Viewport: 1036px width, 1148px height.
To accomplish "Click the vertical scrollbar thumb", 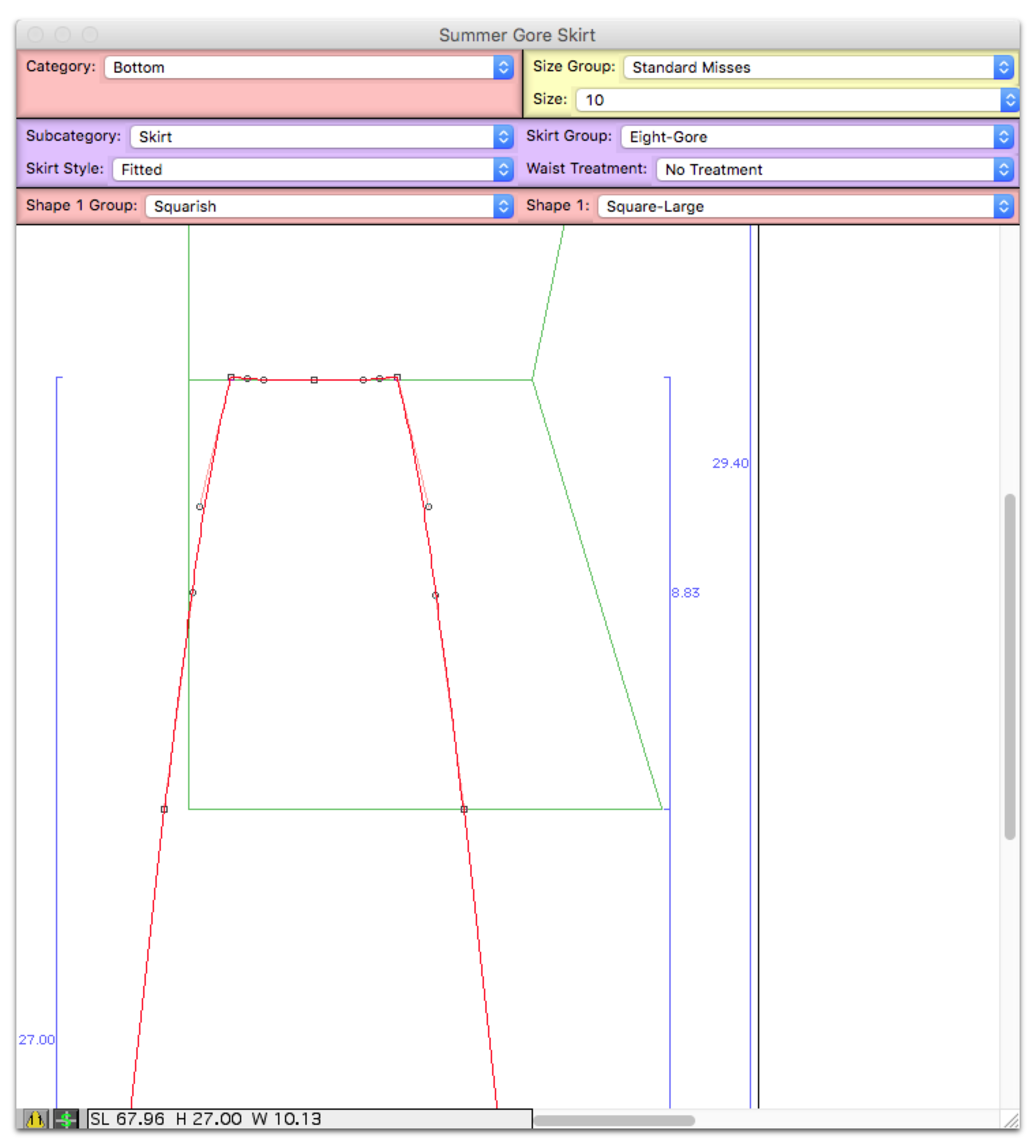I will pos(1010,666).
